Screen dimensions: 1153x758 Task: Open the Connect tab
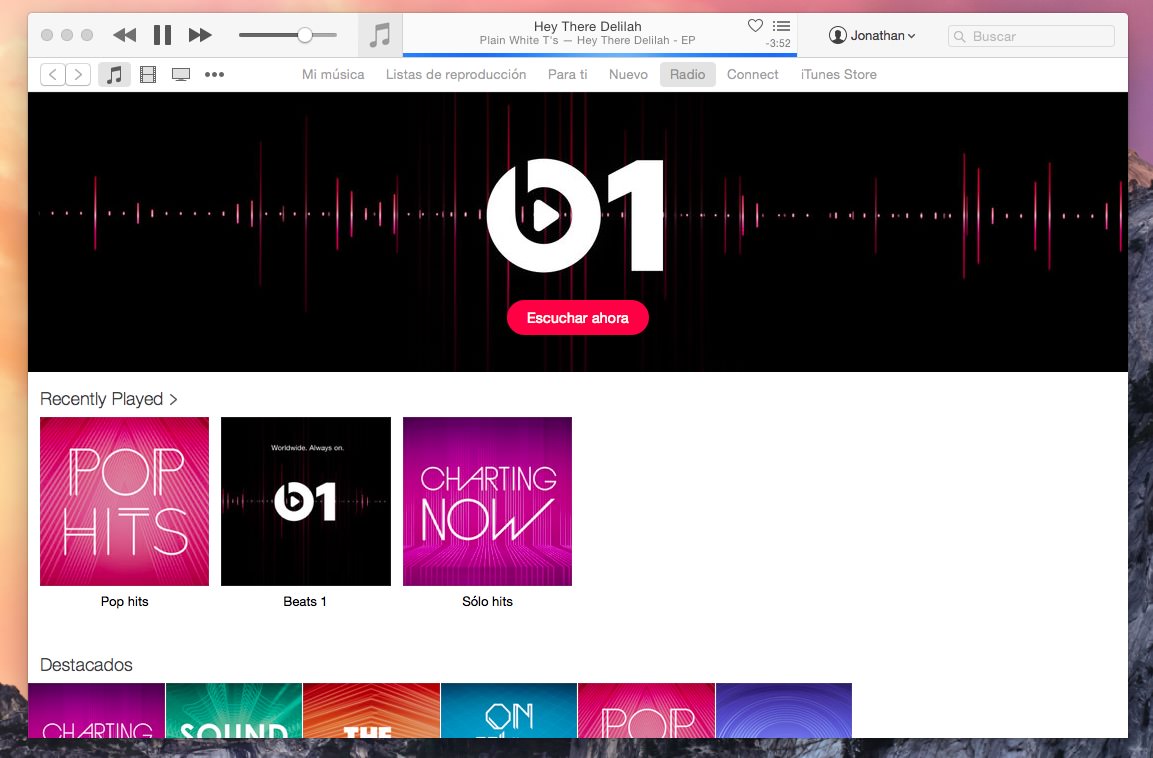(x=752, y=74)
